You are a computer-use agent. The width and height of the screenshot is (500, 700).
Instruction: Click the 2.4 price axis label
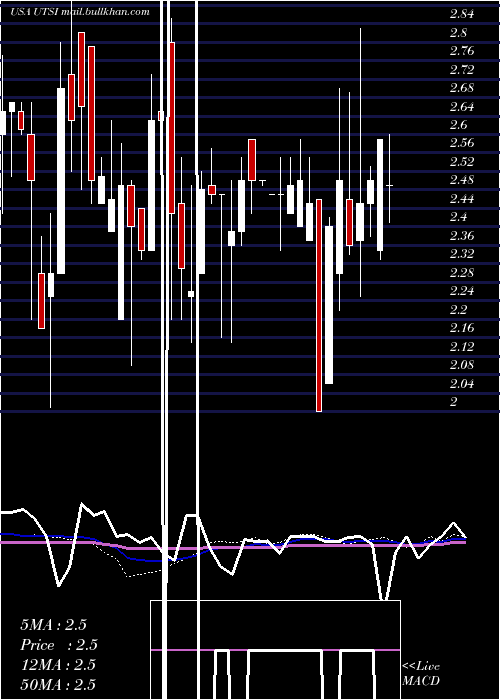458,217
